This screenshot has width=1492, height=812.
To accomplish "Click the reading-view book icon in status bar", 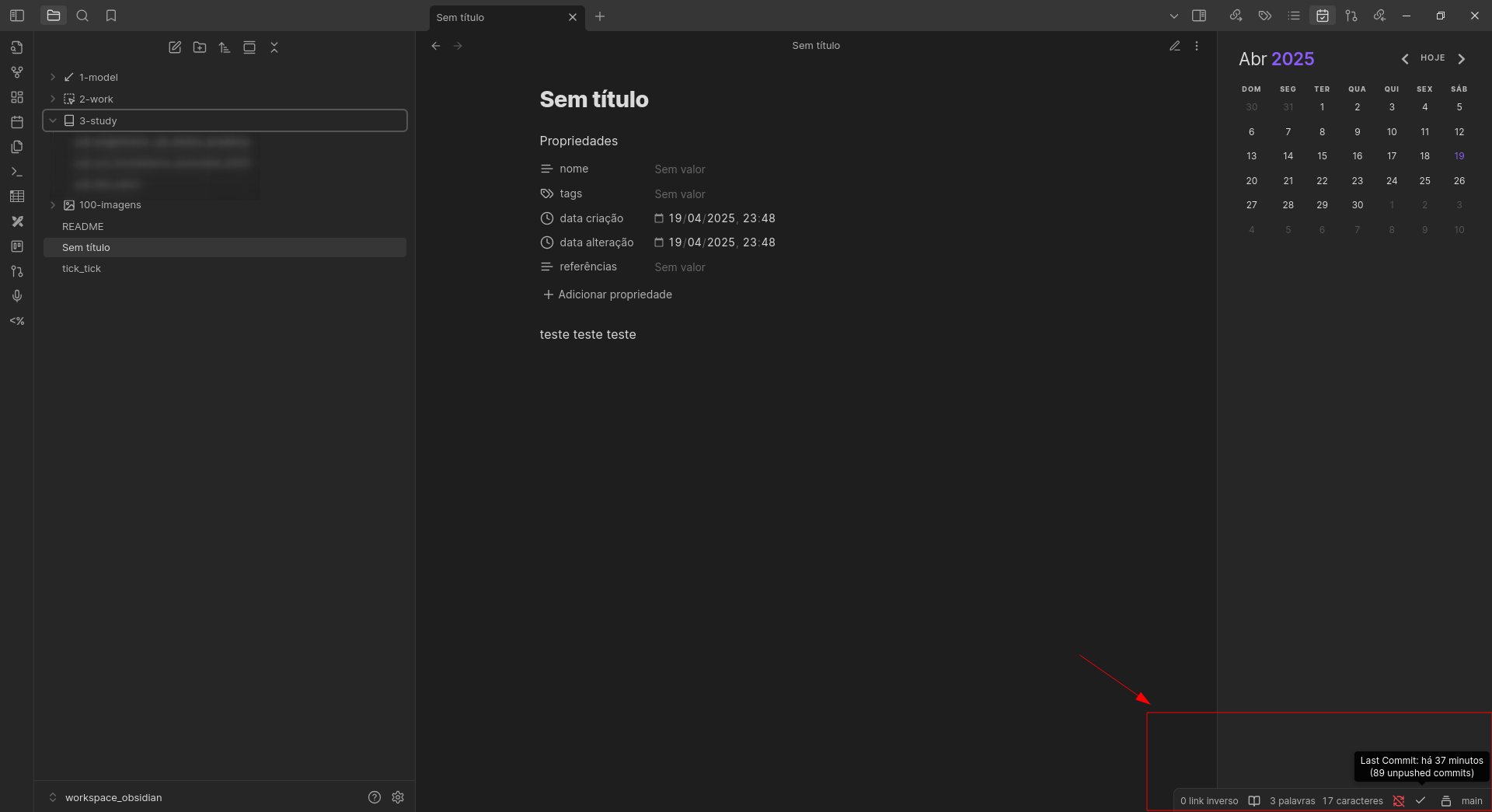I will 1254,801.
